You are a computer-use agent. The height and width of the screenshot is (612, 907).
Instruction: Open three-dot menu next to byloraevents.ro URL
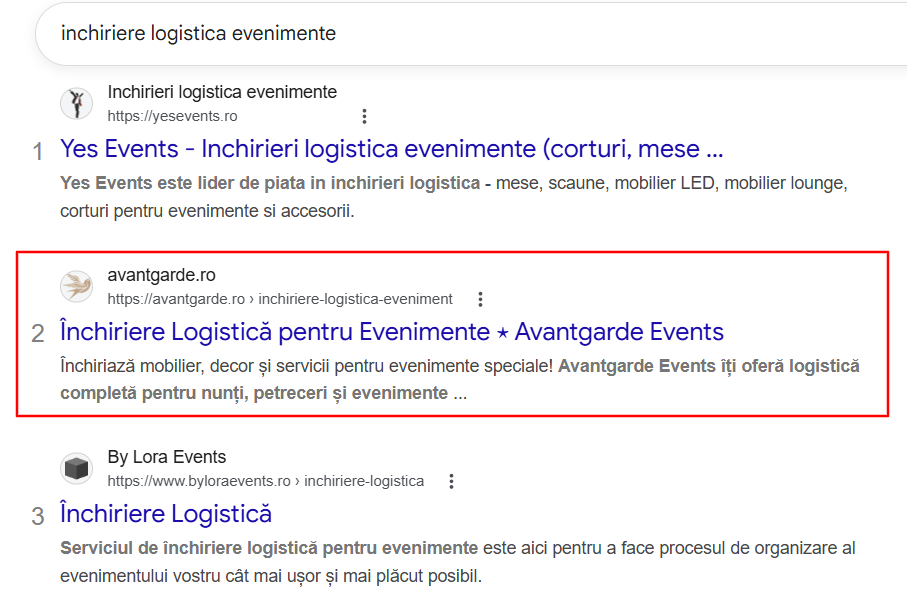click(451, 481)
